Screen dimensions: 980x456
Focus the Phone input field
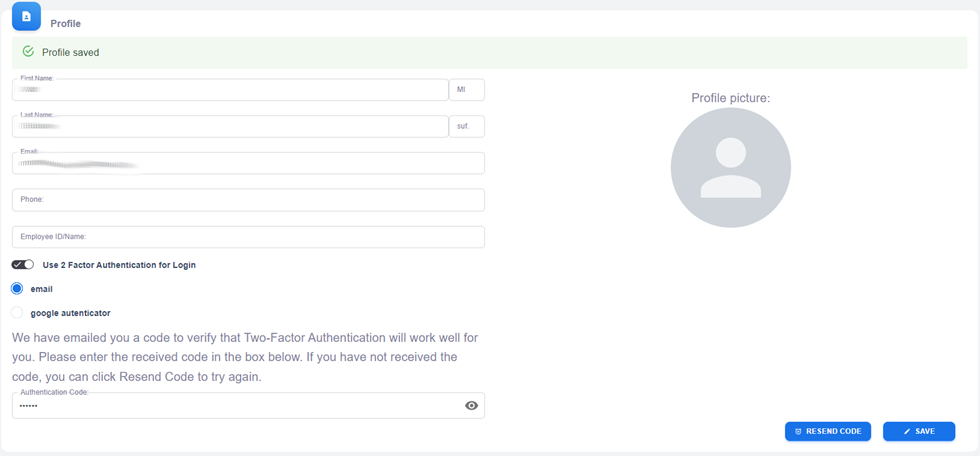coord(248,200)
